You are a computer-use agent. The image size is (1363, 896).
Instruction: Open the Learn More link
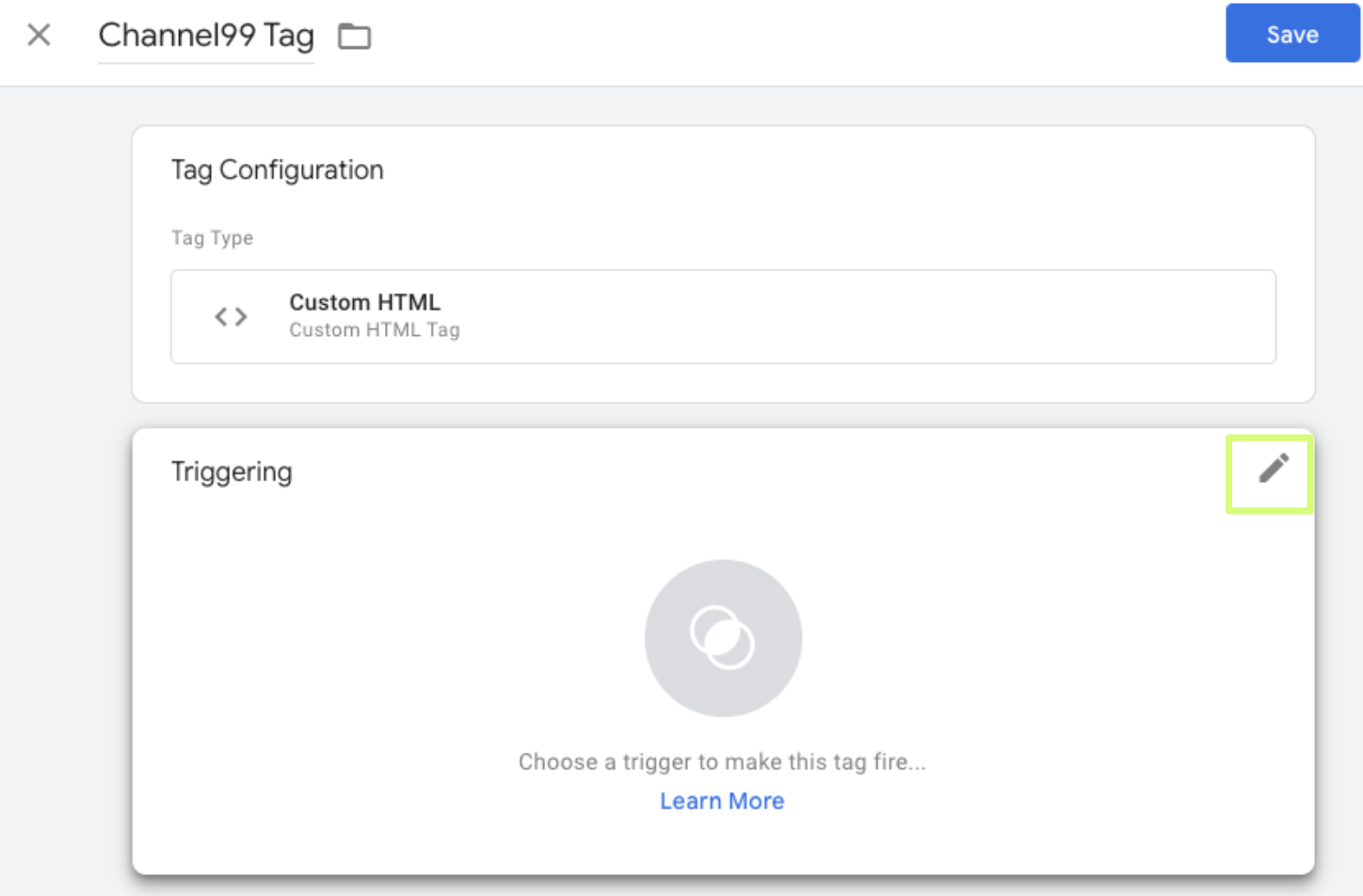pos(722,801)
